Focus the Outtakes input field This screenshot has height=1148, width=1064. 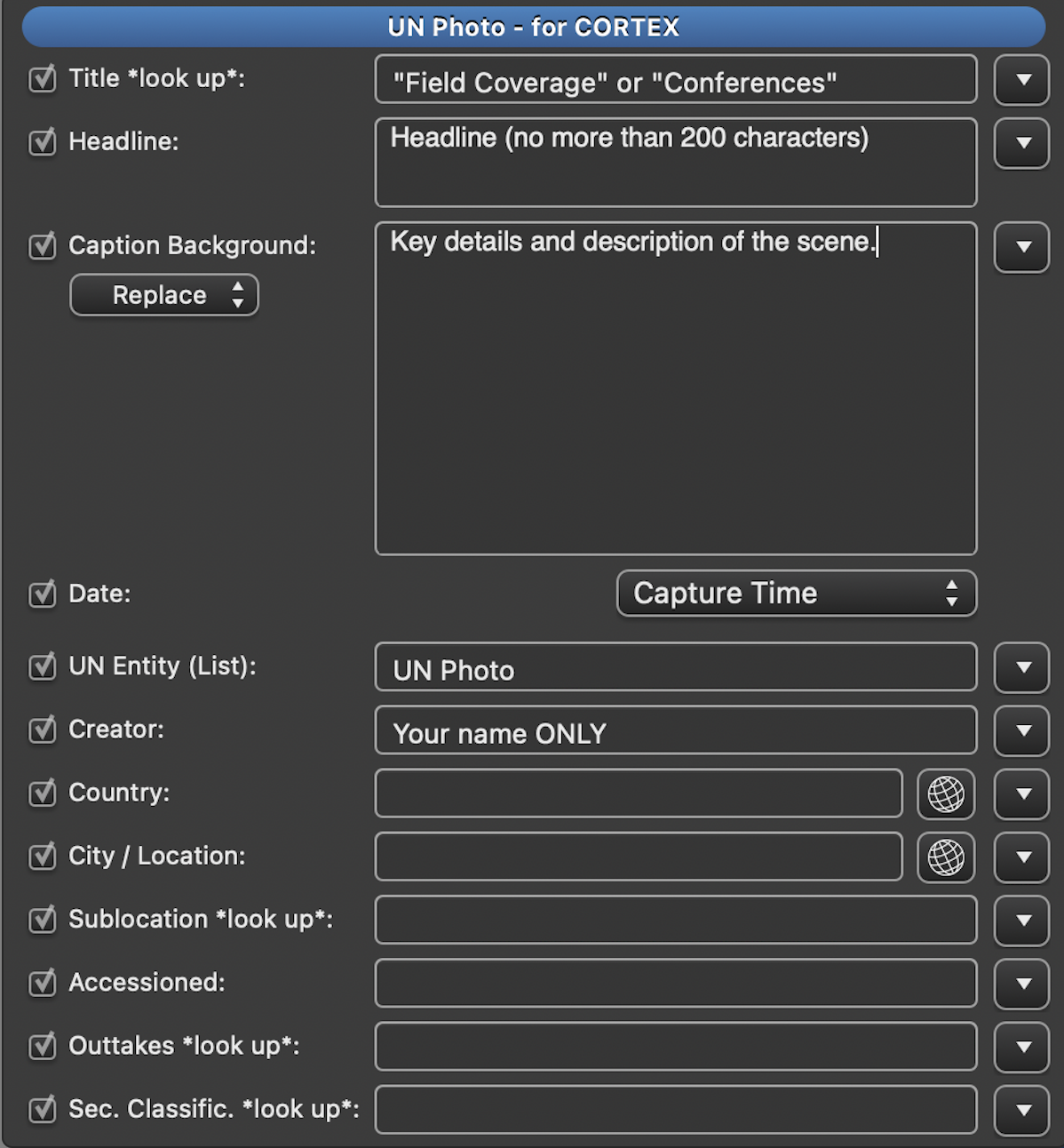point(676,1047)
